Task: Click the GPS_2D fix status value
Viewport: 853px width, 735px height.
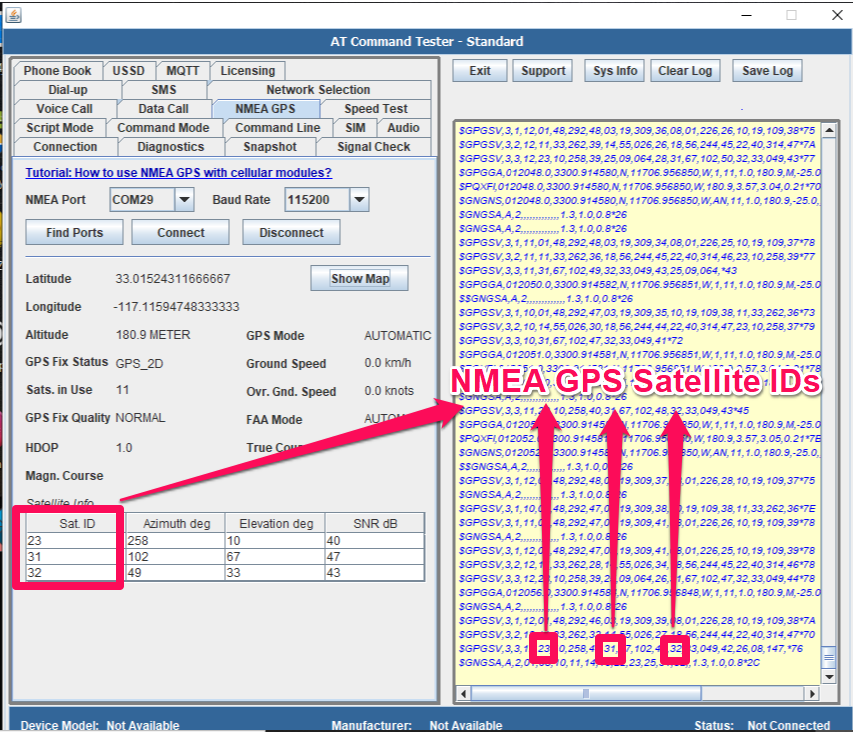Action: tap(139, 363)
